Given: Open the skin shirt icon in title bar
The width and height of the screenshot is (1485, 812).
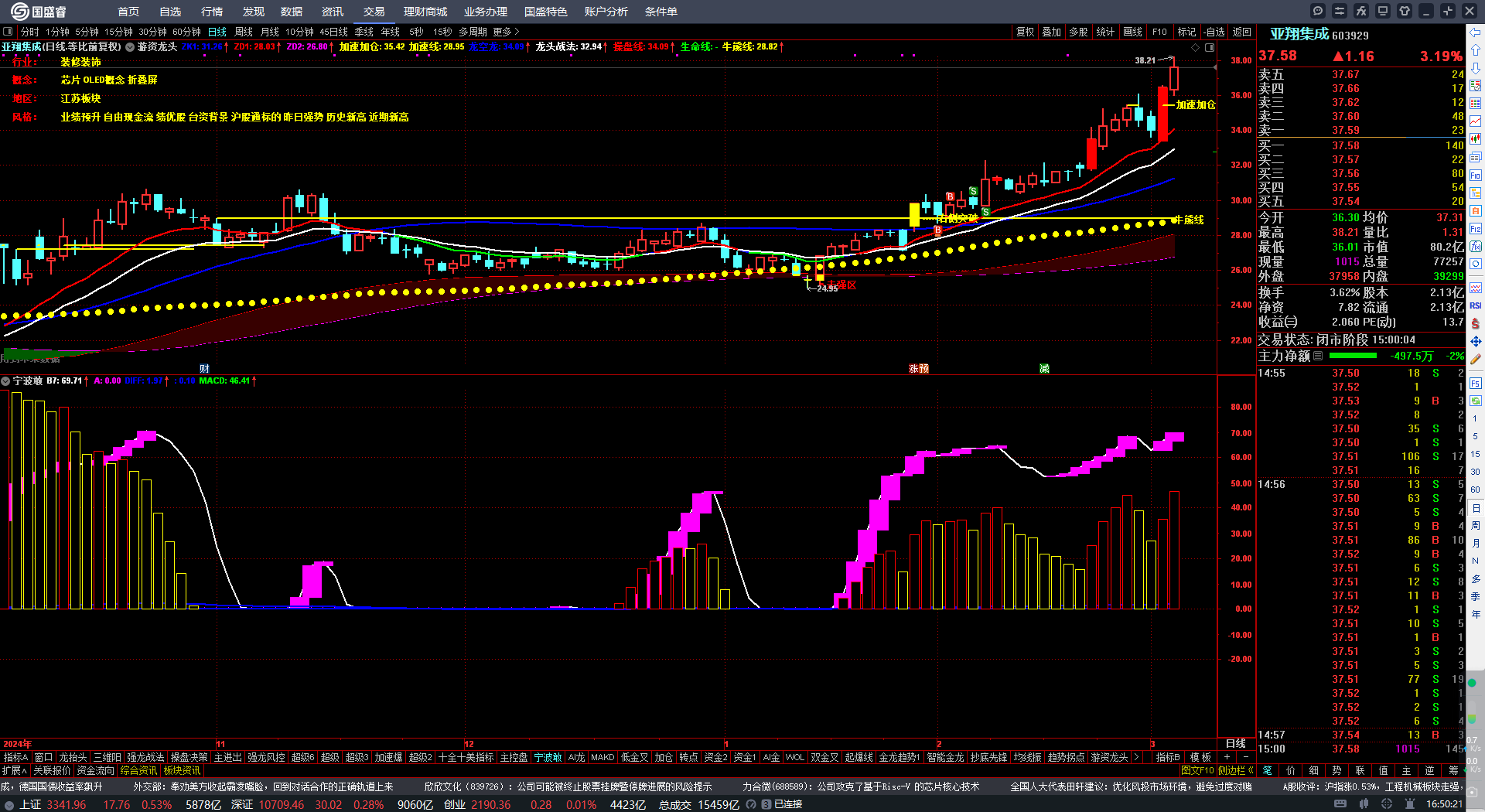Looking at the screenshot, I should (1405, 11).
